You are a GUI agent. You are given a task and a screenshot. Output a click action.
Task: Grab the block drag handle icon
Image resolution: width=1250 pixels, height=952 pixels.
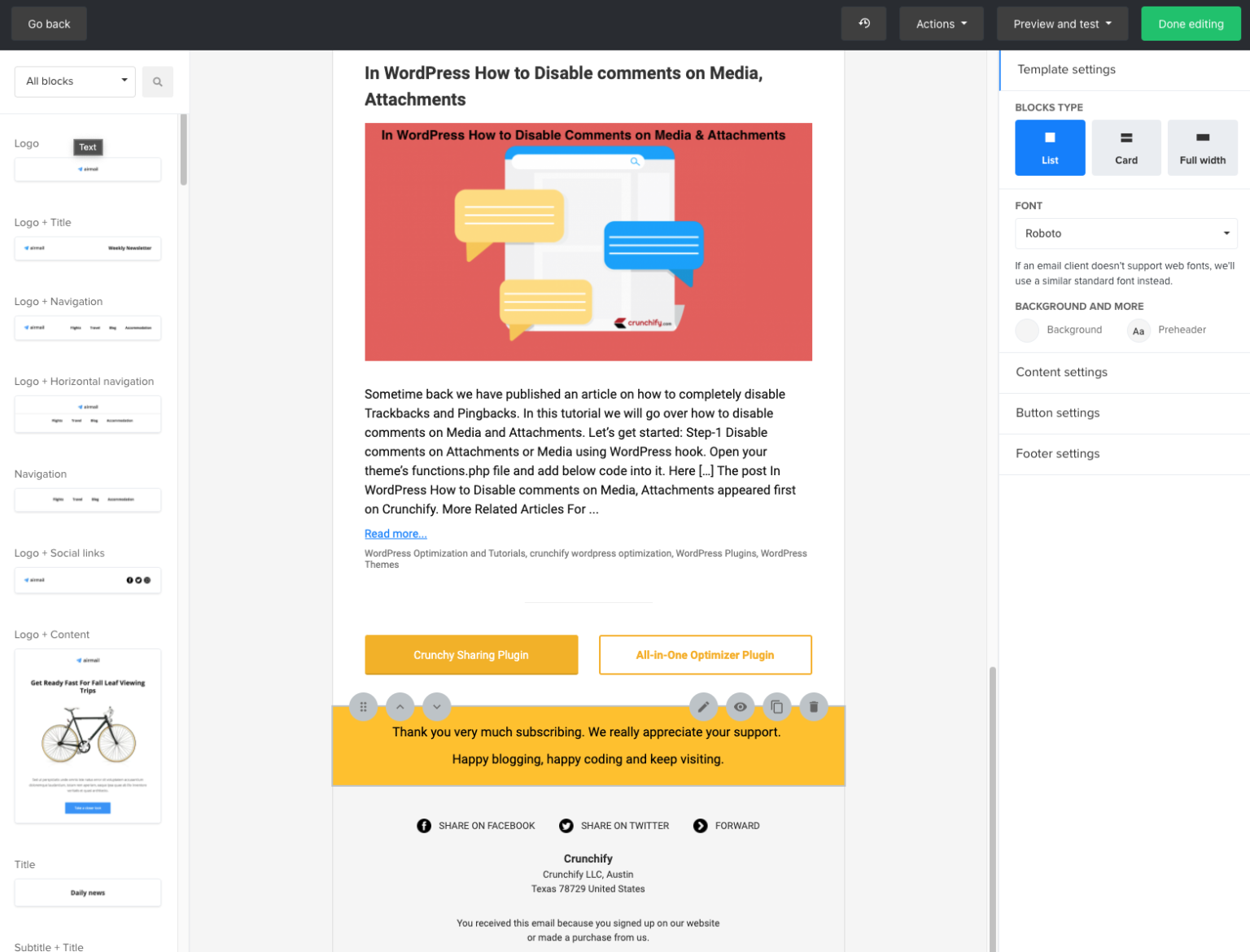363,706
